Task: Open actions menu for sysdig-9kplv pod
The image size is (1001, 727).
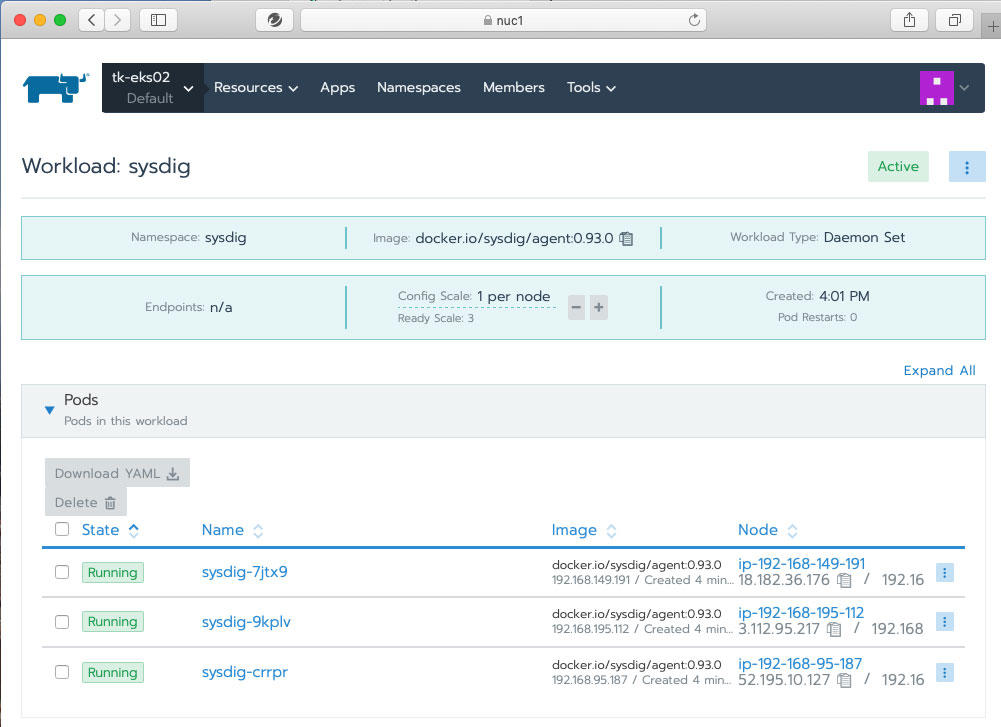Action: tap(945, 622)
